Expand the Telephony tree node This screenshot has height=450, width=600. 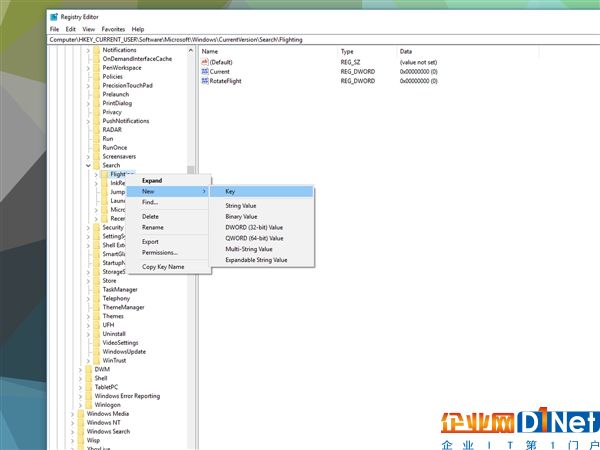click(x=88, y=298)
